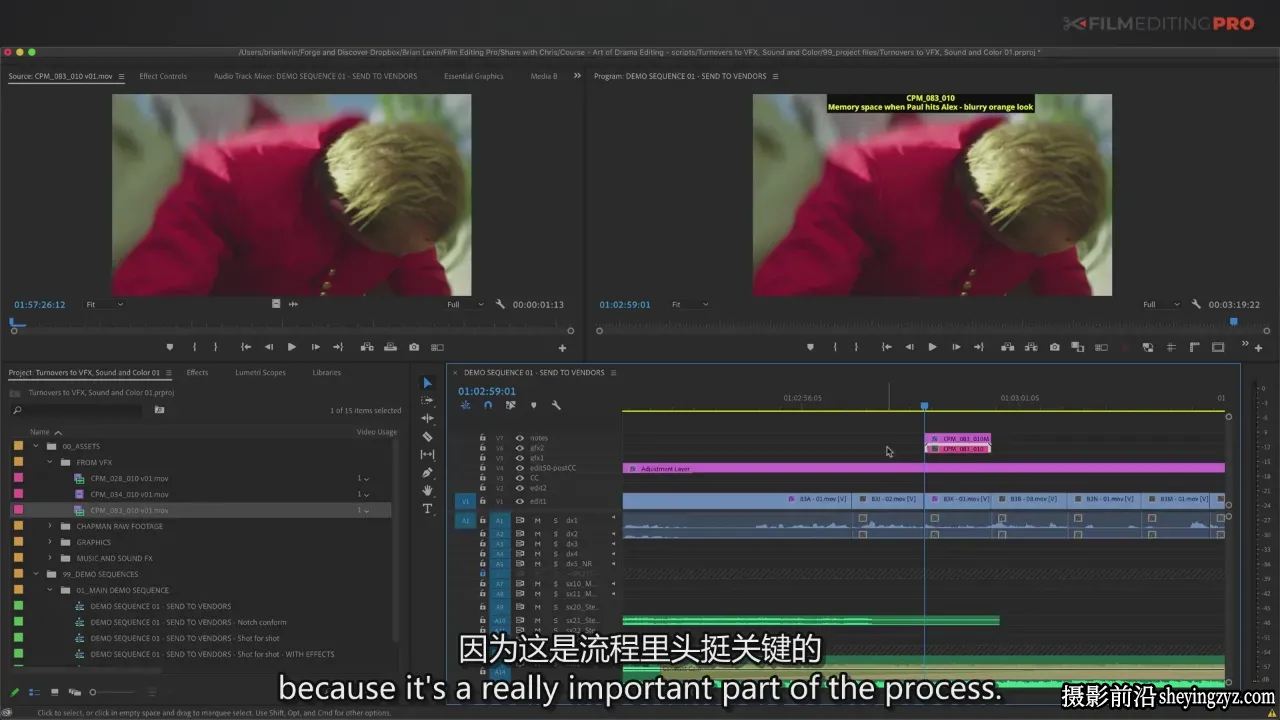This screenshot has height=720, width=1280.
Task: Collapse the 99_DEMO SEQUENCES bin
Action: click(x=36, y=574)
